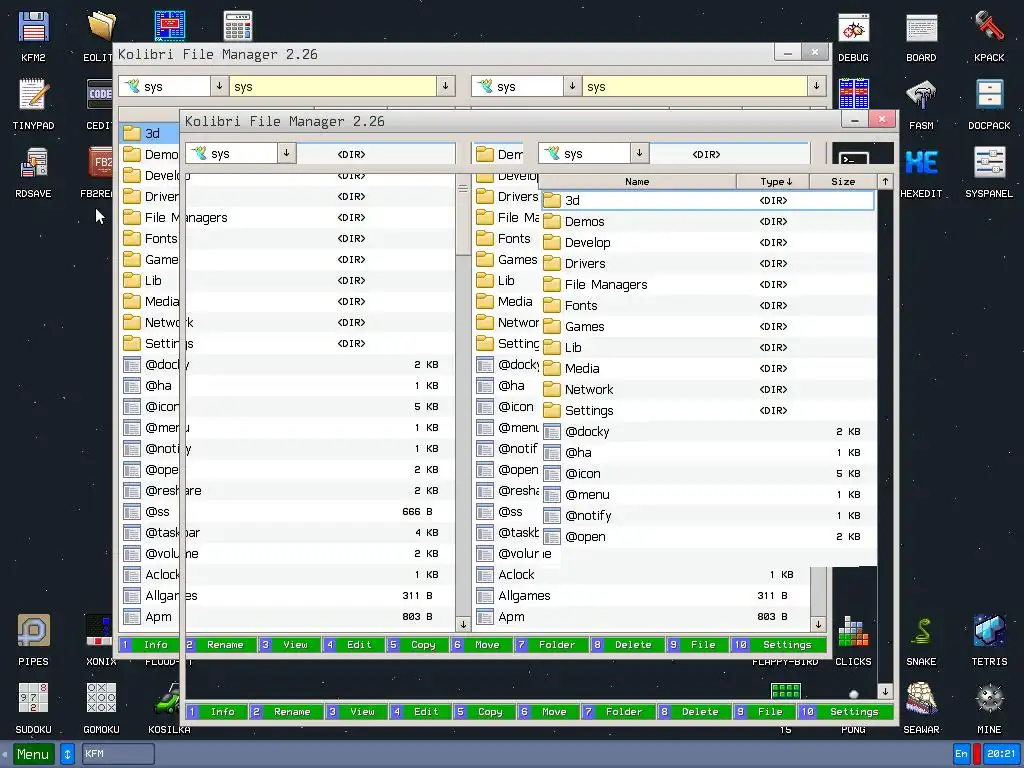The image size is (1024, 768).
Task: Expand right path history in back window
Action: pos(816,86)
